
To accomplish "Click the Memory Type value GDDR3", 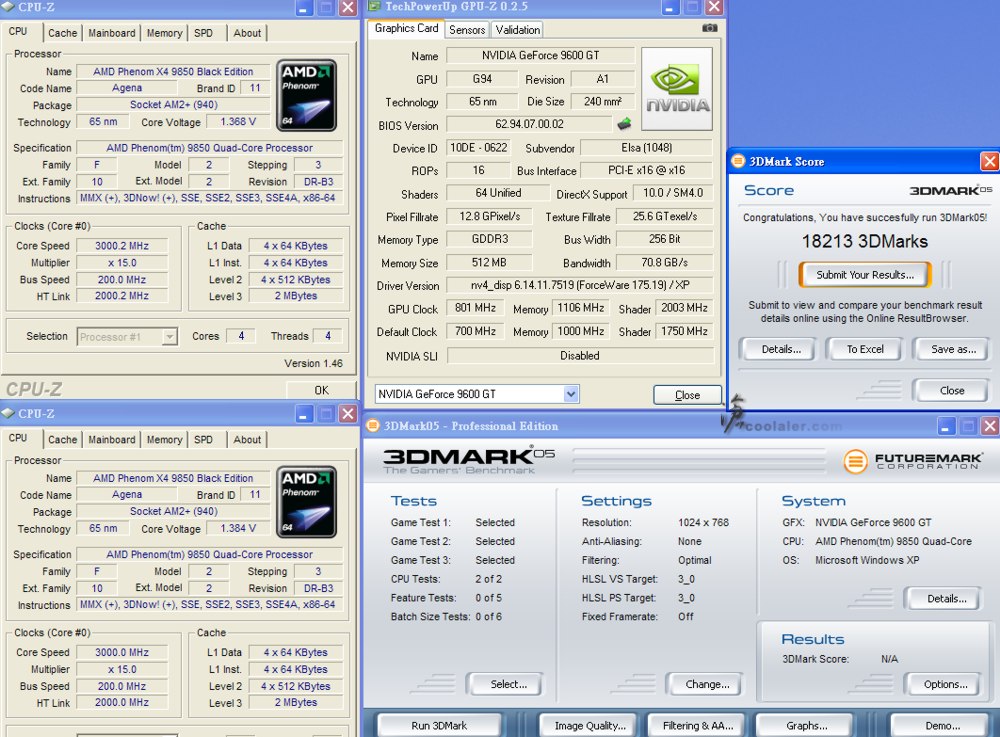I will (489, 239).
